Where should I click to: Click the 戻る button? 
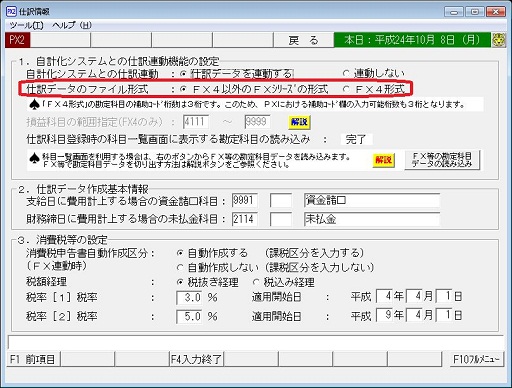[x=304, y=40]
